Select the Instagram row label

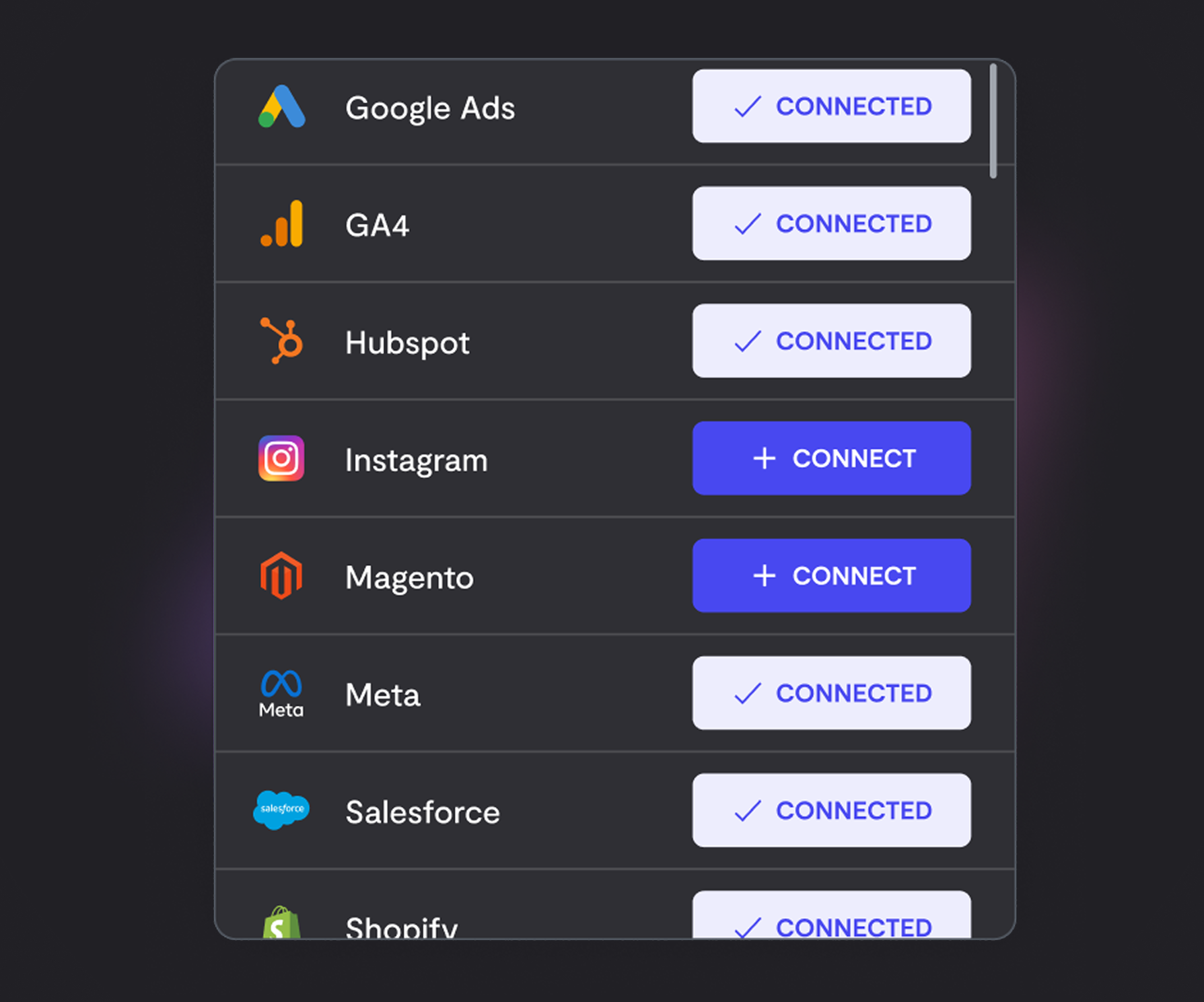click(x=416, y=461)
